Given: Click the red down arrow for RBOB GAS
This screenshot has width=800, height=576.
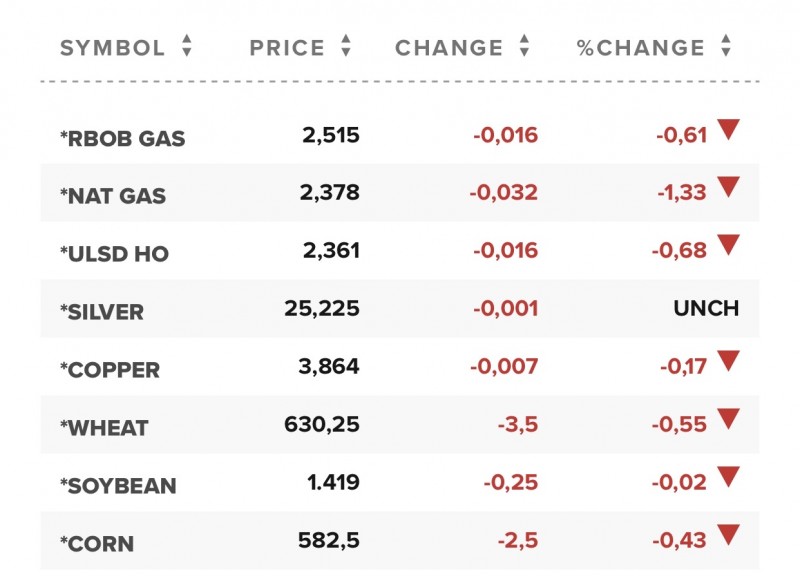Looking at the screenshot, I should pyautogui.click(x=728, y=129).
